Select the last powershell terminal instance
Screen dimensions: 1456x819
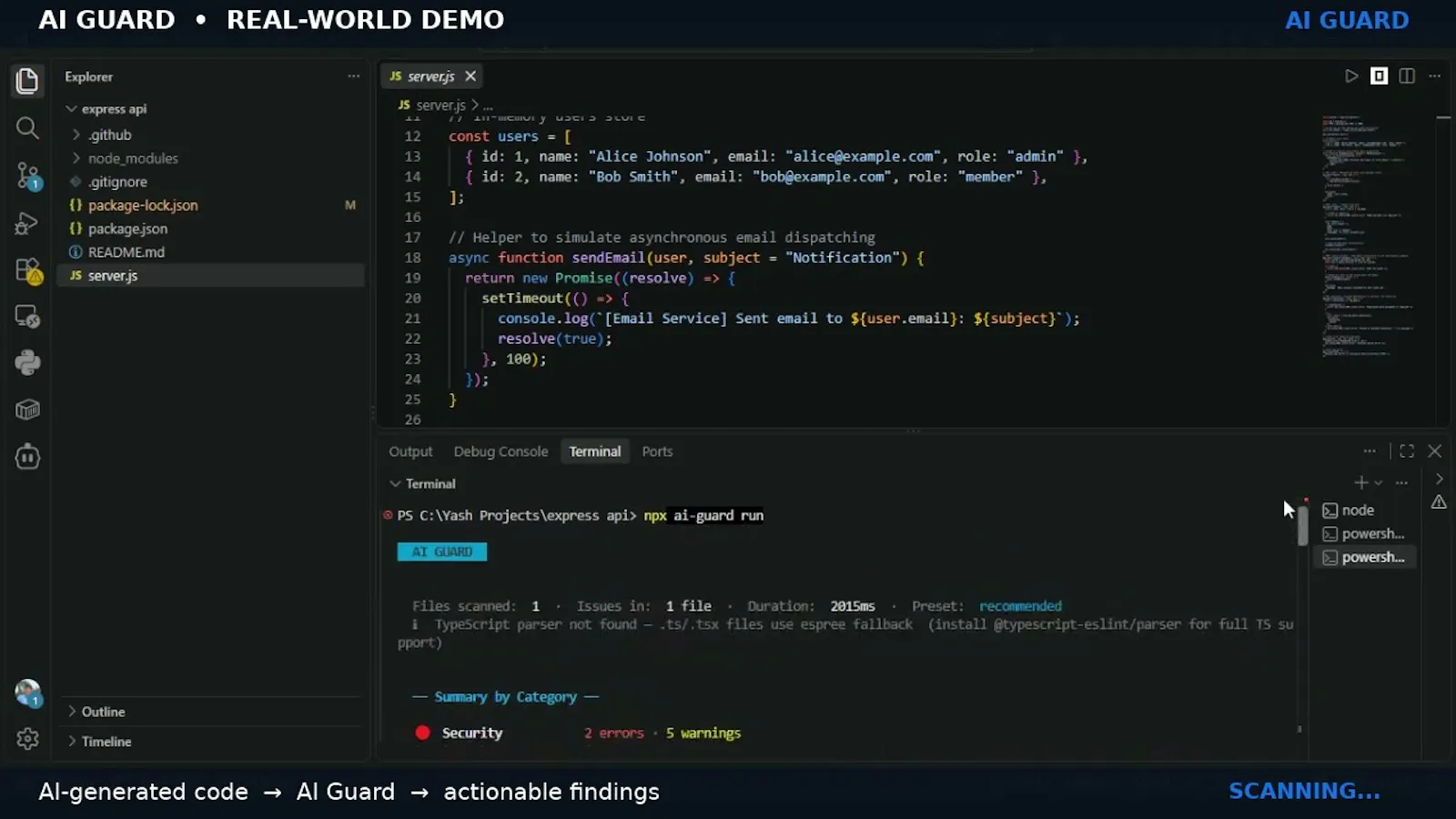pos(1363,557)
